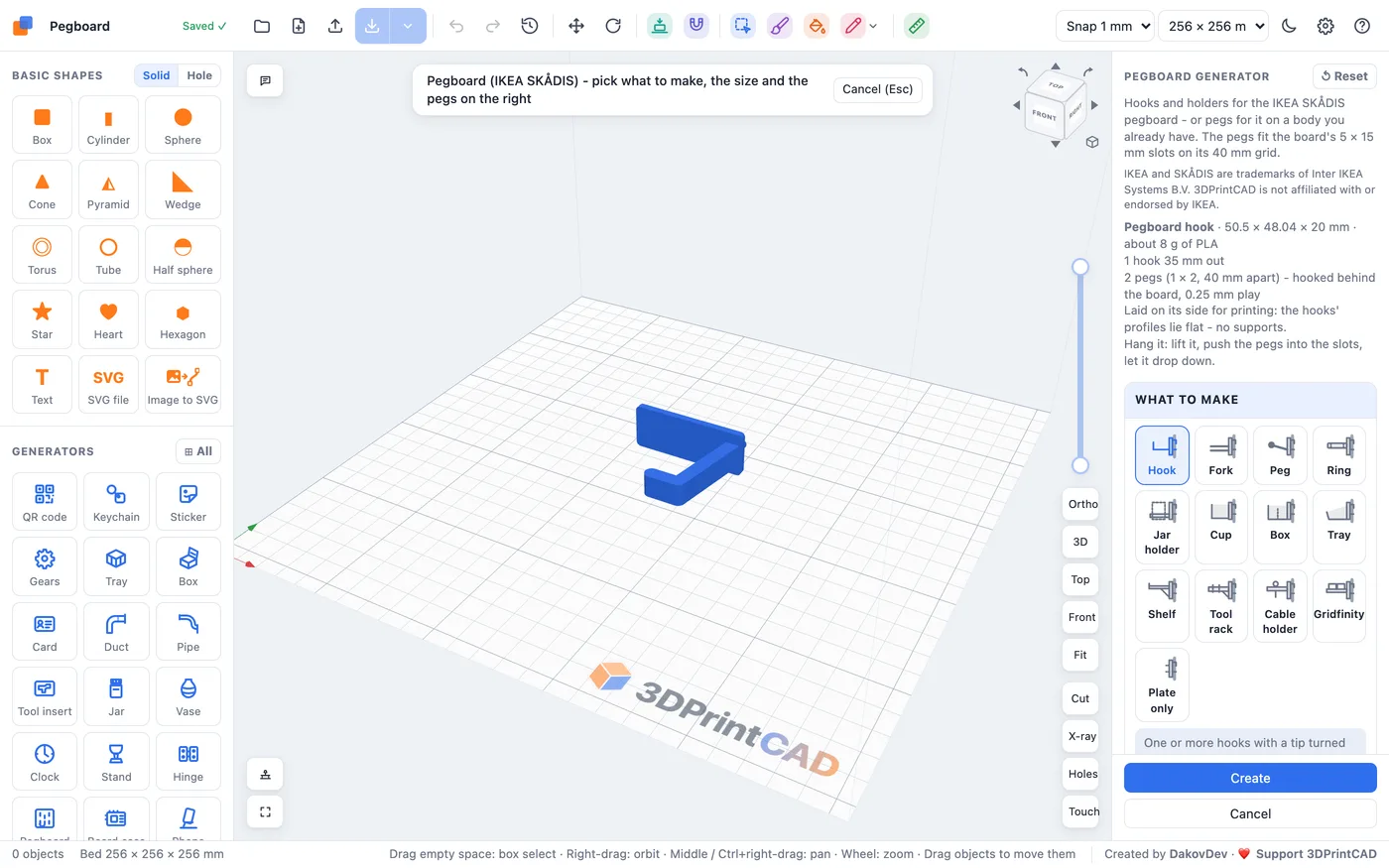Open the Keychain generator
1389x868 pixels.
(116, 502)
